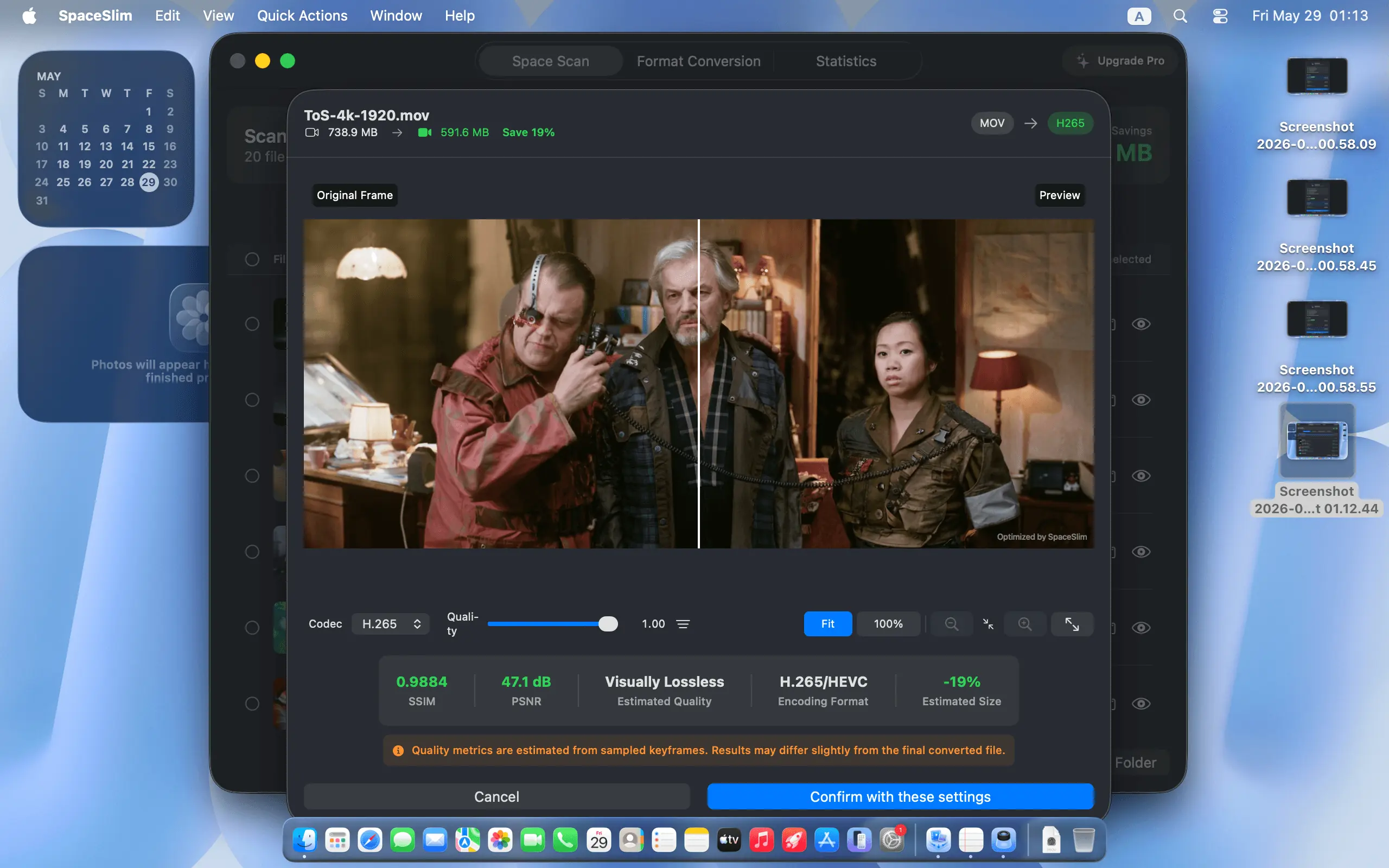Click the eye preview icon of the second file row
The height and width of the screenshot is (868, 1389).
pyautogui.click(x=1140, y=400)
